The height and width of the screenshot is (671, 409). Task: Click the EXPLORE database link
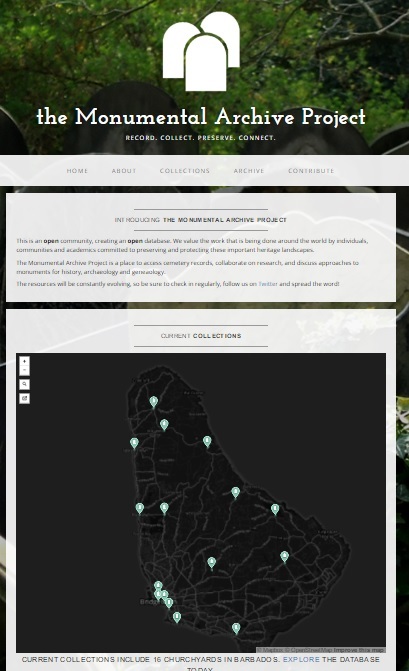pyautogui.click(x=301, y=659)
